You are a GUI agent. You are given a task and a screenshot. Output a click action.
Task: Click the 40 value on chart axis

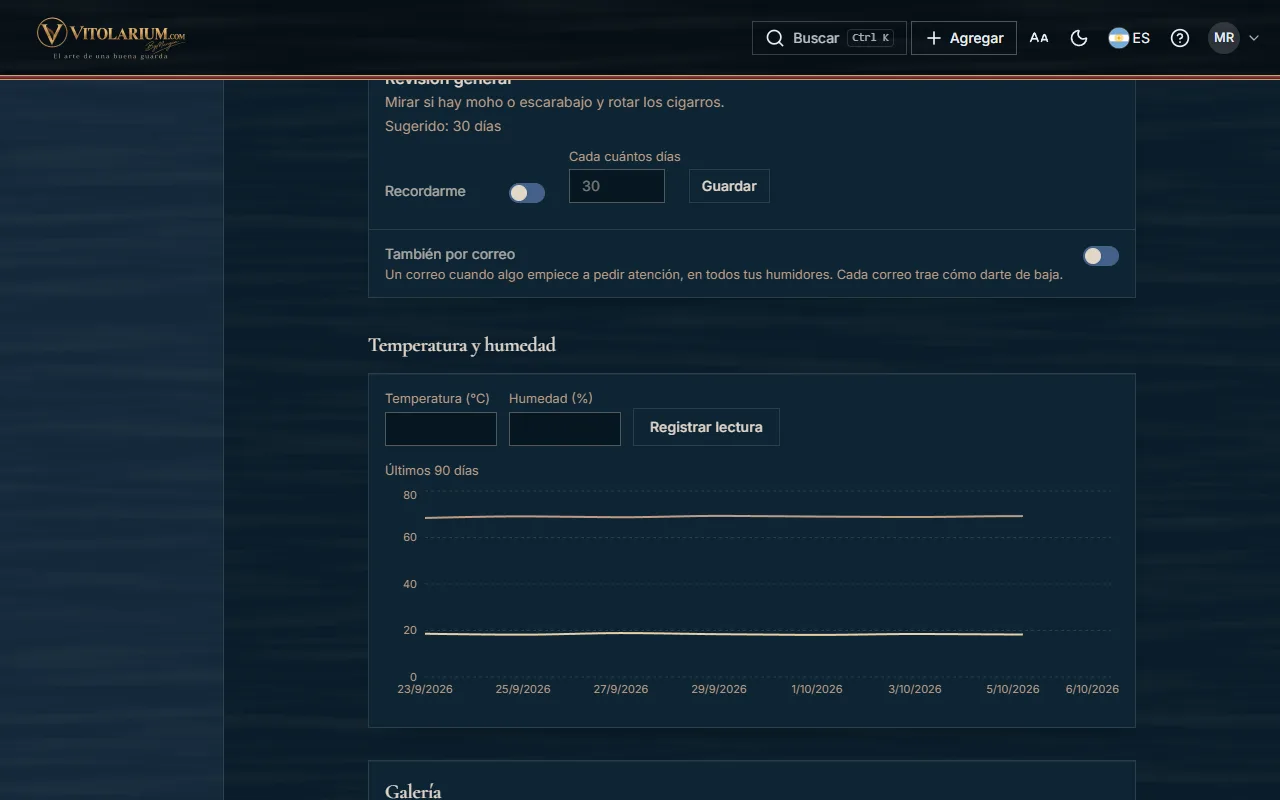(x=410, y=584)
